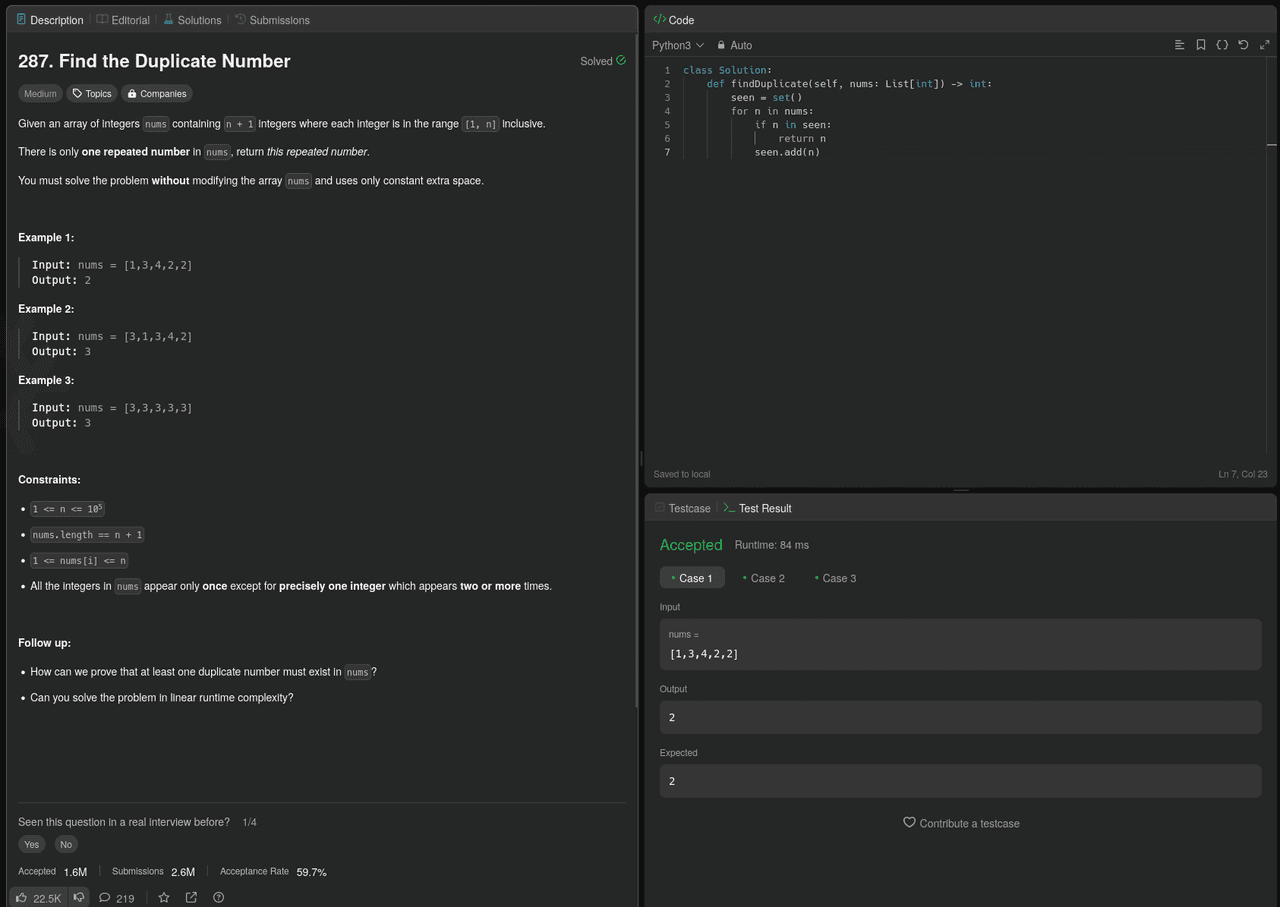1280x907 pixels.
Task: Reset code with the revert arrow icon
Action: (1243, 45)
